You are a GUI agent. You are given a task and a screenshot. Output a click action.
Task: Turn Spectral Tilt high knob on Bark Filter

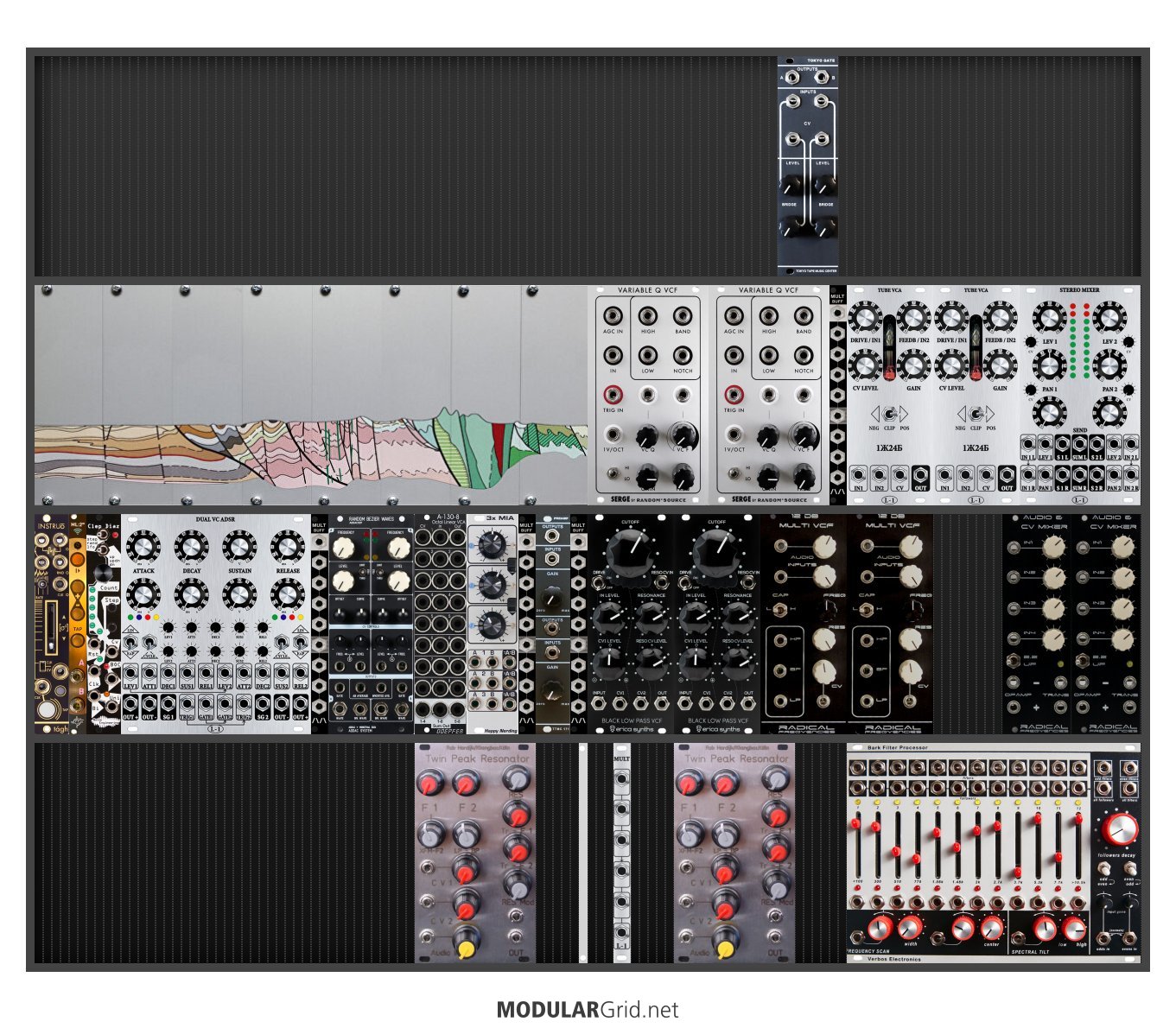1074,929
